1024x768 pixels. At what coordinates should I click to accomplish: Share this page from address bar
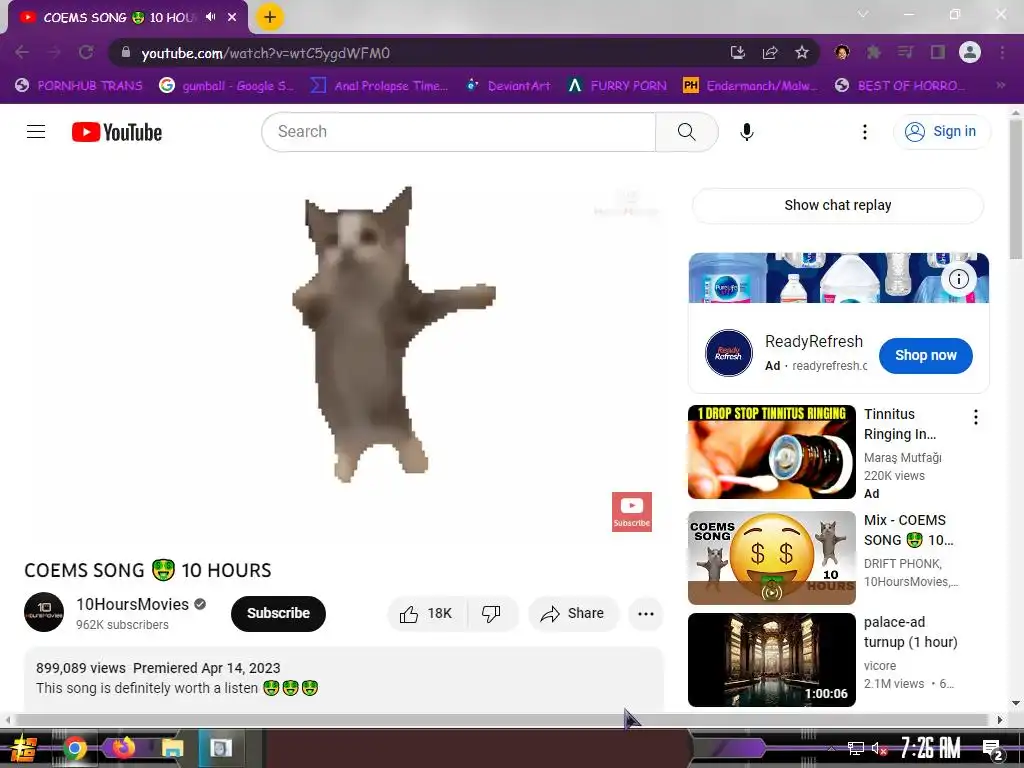(770, 53)
